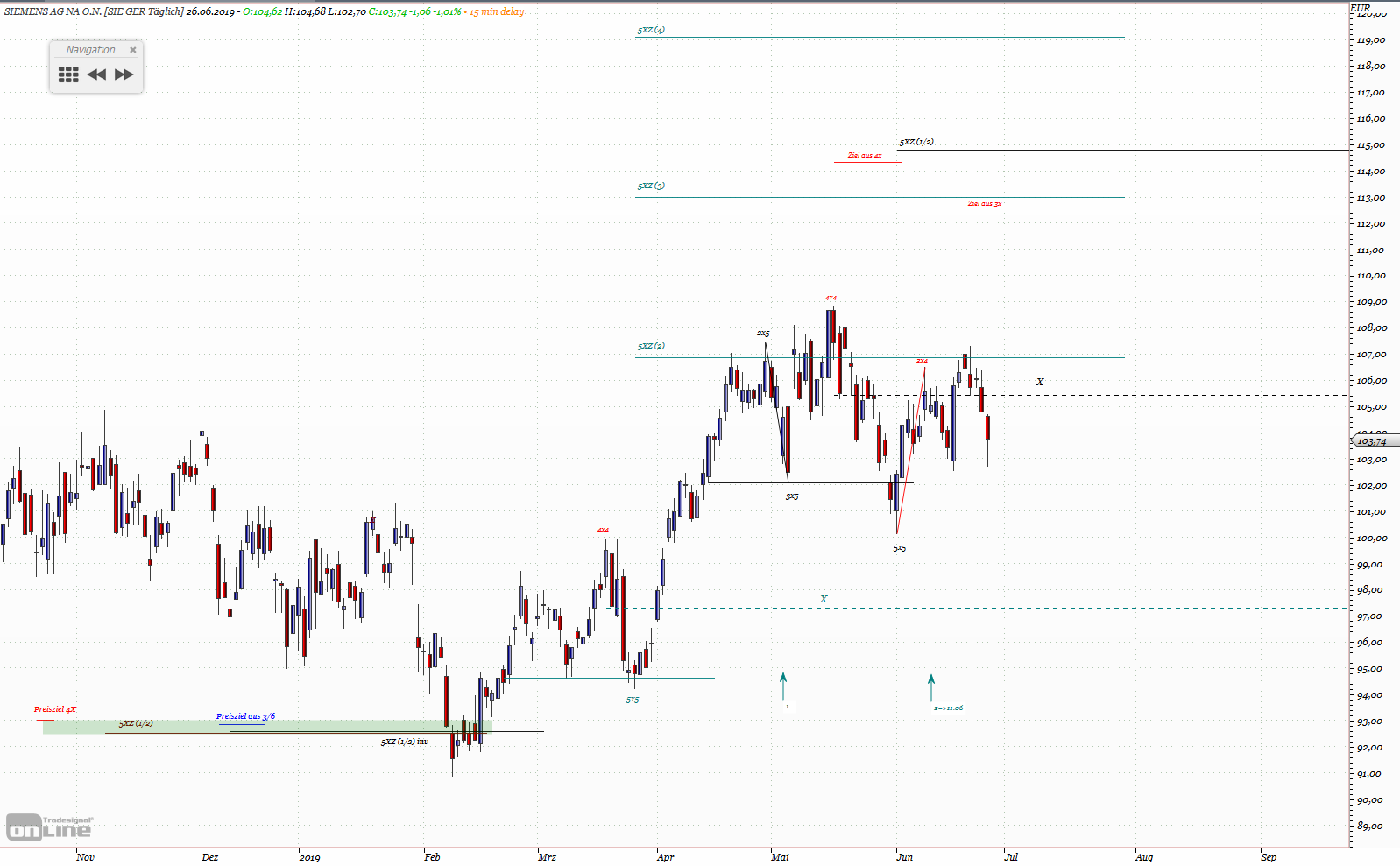The image size is (1400, 866).
Task: Click the 5XZ (1/2) inv label
Action: (405, 742)
